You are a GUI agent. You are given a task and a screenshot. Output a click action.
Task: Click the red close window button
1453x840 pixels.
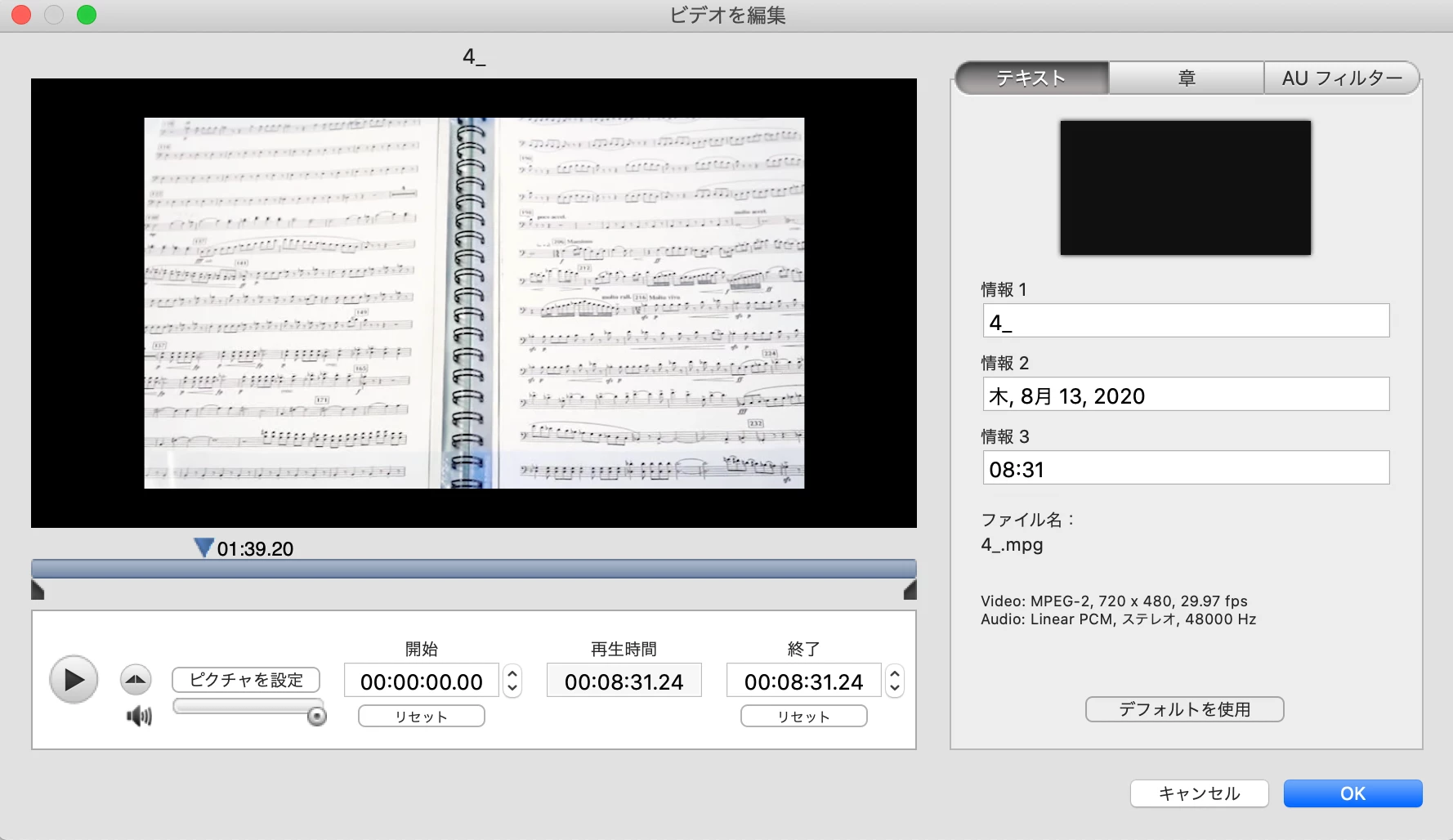pyautogui.click(x=21, y=16)
